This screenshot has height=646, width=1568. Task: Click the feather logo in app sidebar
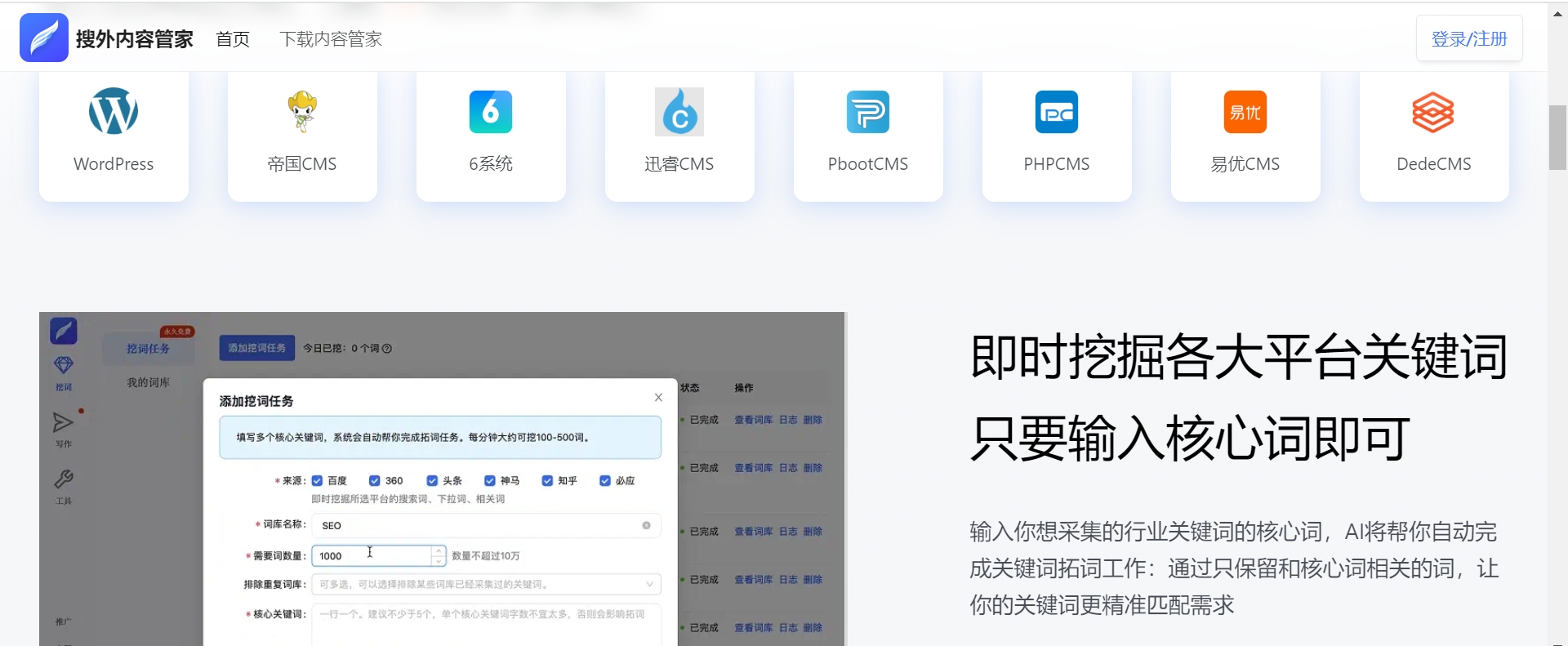click(64, 331)
